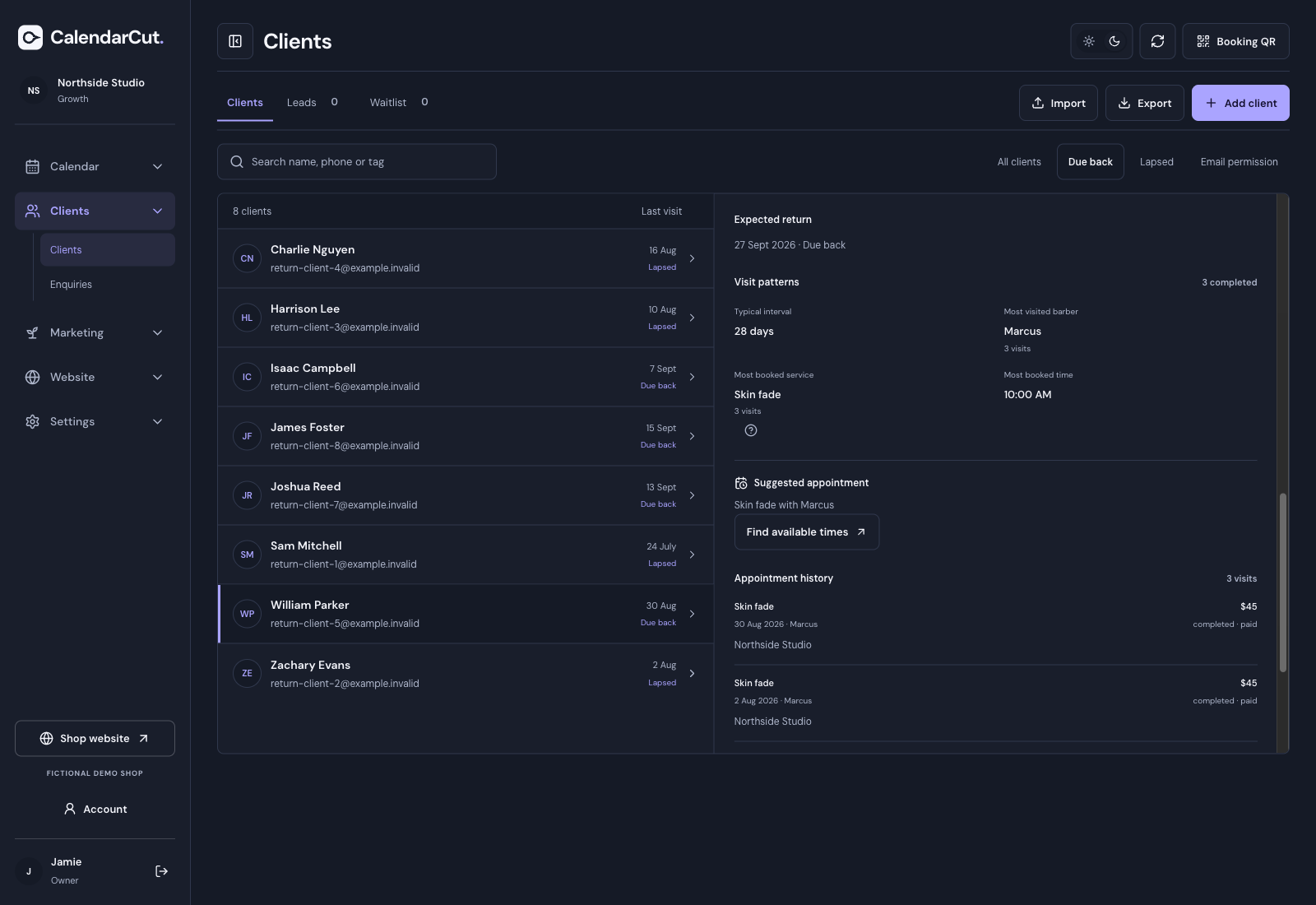This screenshot has height=905, width=1316.
Task: Click the Clients people icon in sidebar
Action: coord(32,211)
